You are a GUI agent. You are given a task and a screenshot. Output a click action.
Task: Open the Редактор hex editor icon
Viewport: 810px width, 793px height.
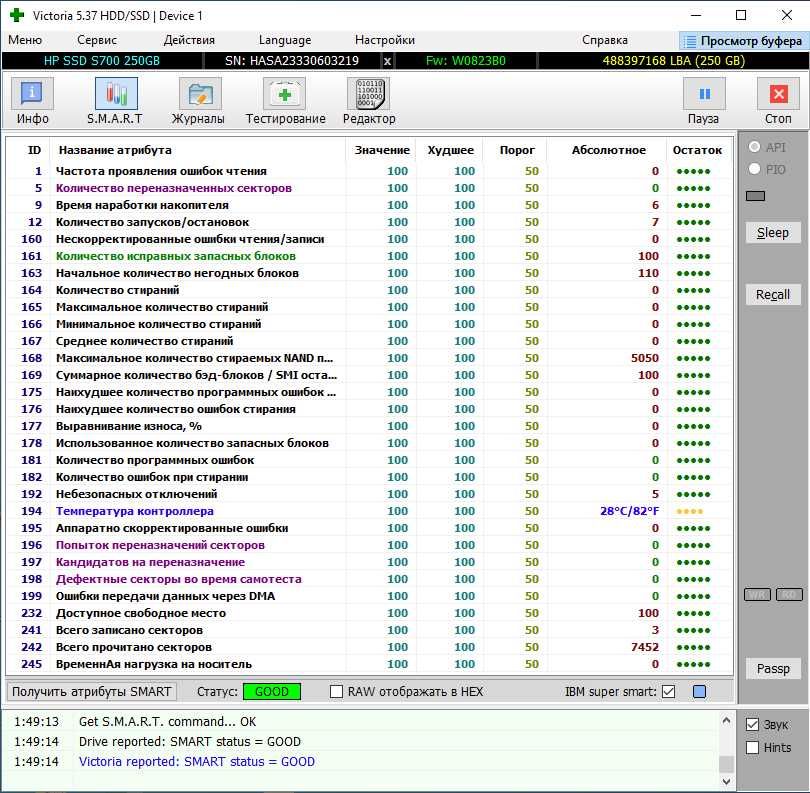[368, 94]
